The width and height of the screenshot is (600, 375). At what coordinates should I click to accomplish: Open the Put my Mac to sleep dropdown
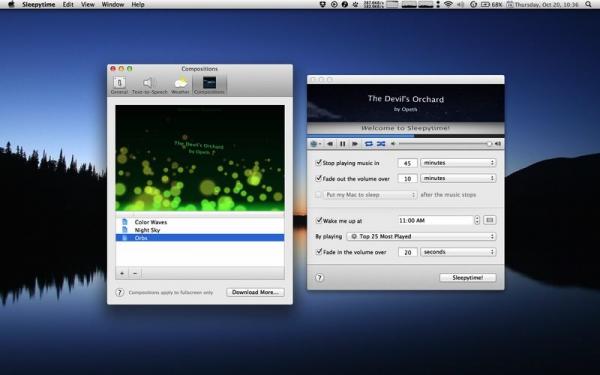point(370,195)
